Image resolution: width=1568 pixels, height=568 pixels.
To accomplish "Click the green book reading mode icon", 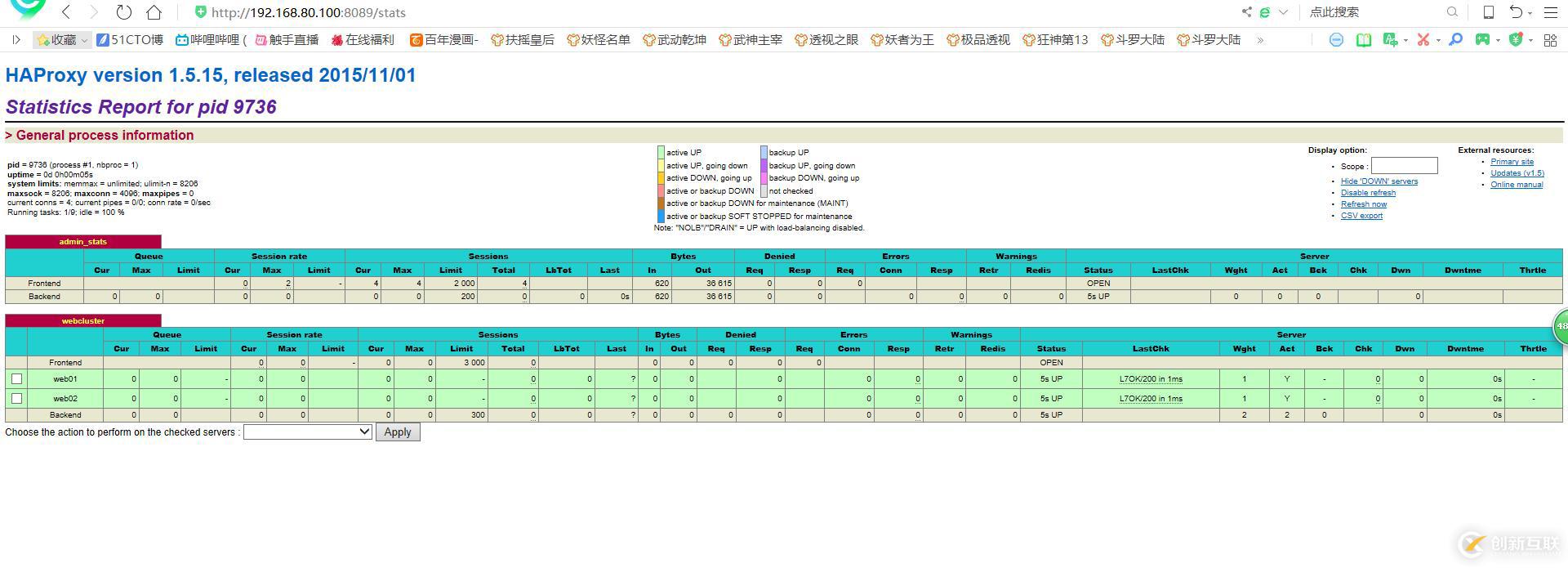I will click(x=1363, y=39).
